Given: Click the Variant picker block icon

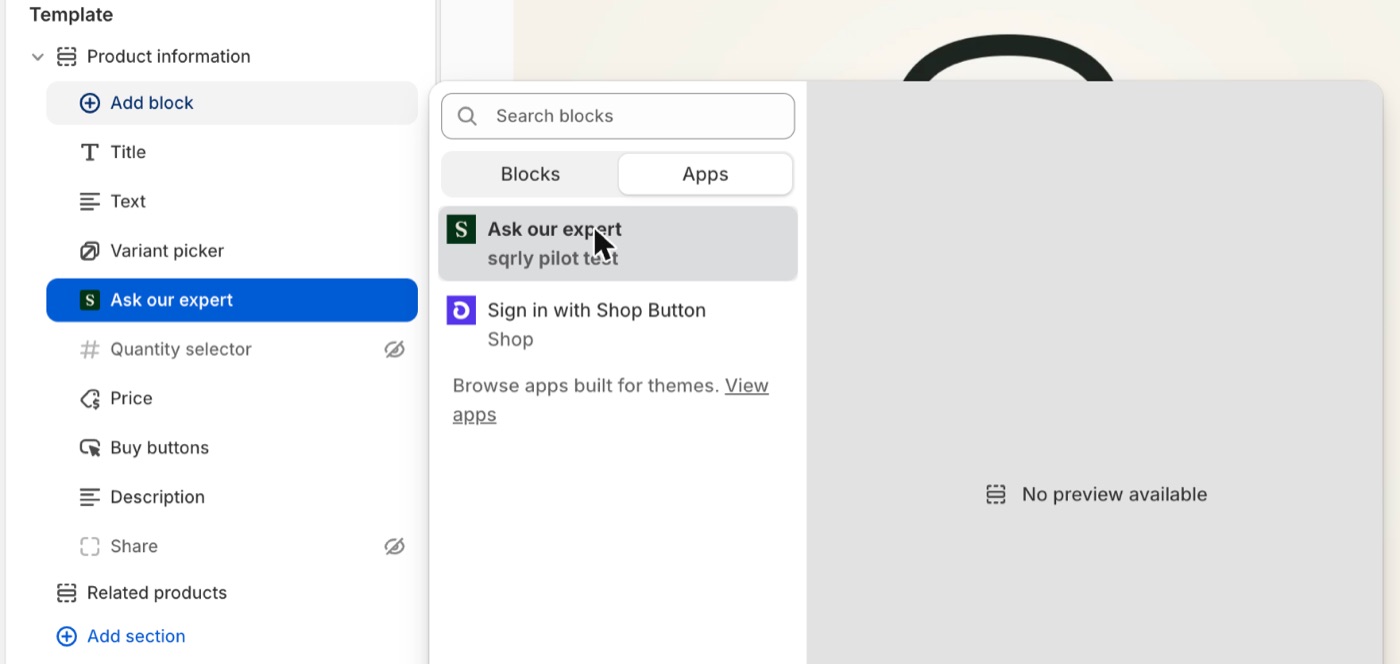Looking at the screenshot, I should click(90, 251).
